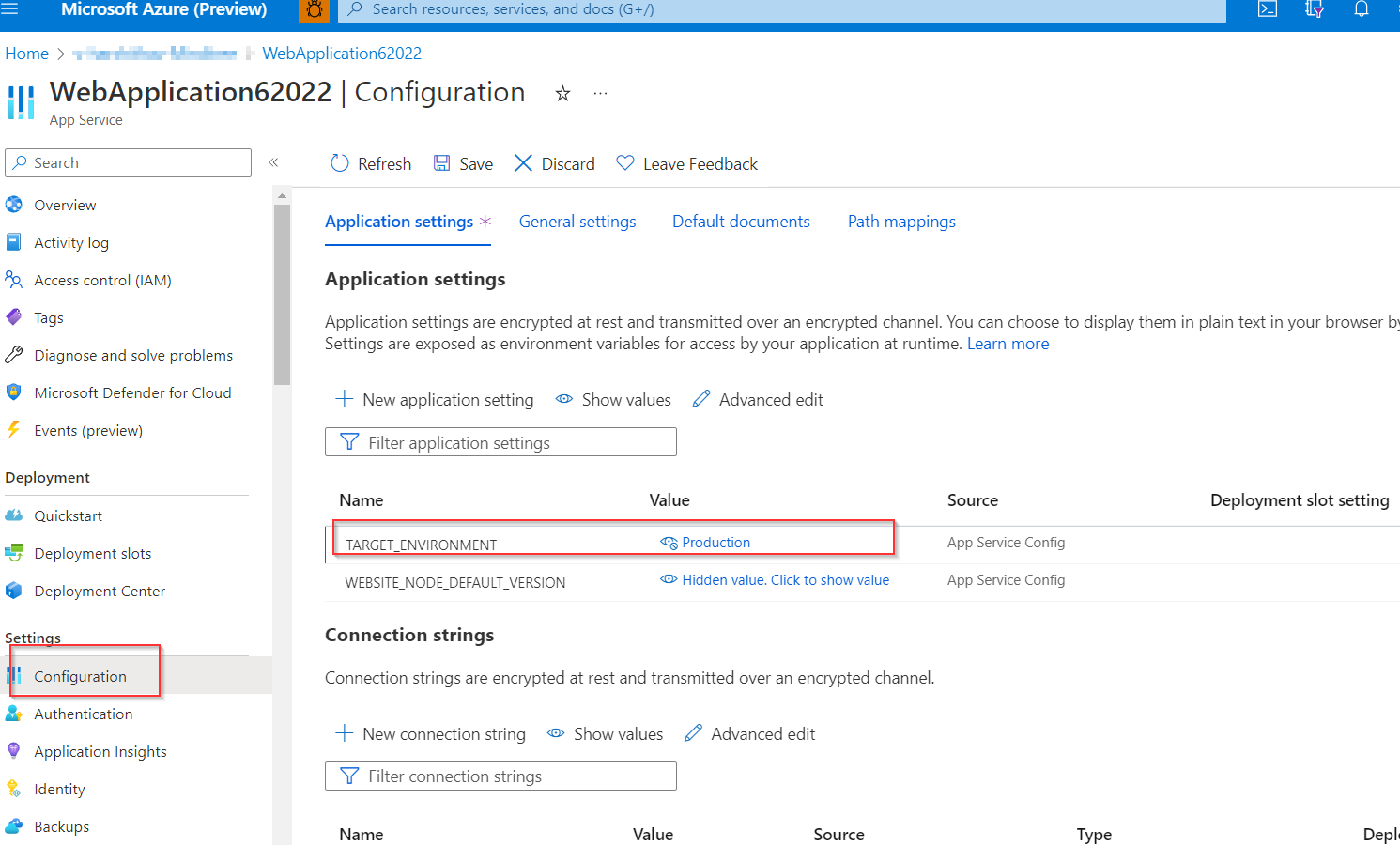Click the orange bug report icon
The width and height of the screenshot is (1400, 845).
[x=314, y=9]
